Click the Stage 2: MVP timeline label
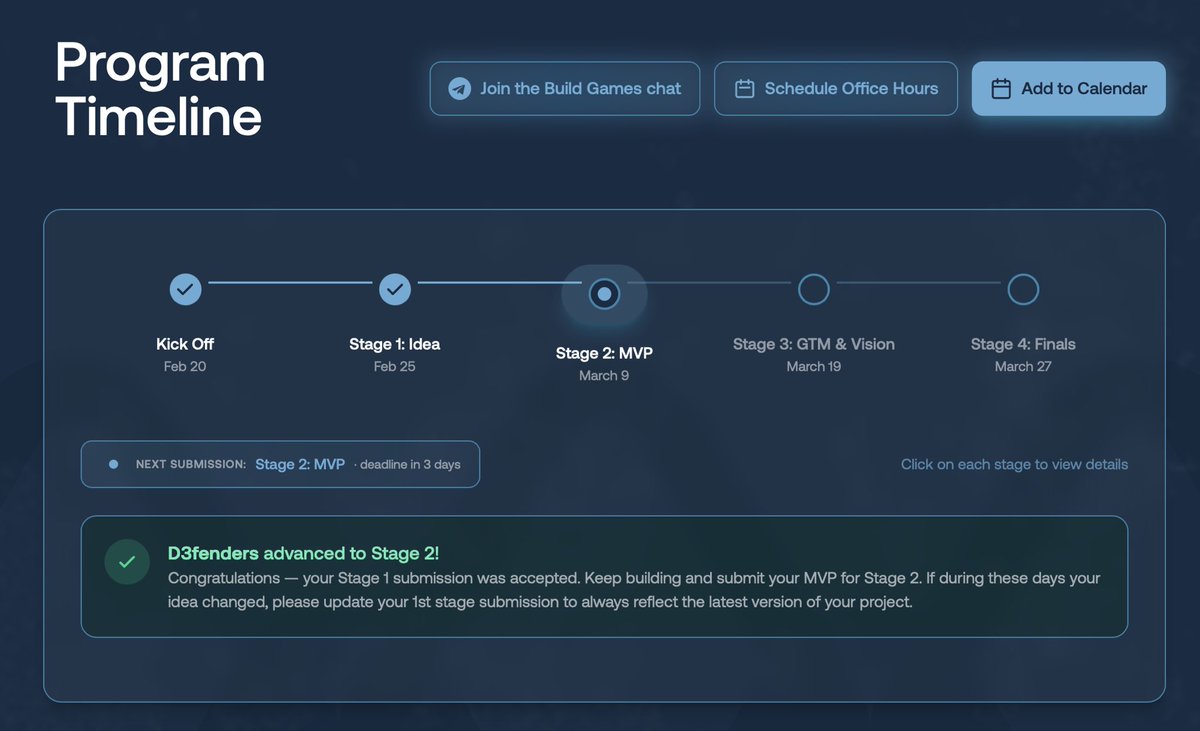Image resolution: width=1200 pixels, height=731 pixels. (x=604, y=353)
